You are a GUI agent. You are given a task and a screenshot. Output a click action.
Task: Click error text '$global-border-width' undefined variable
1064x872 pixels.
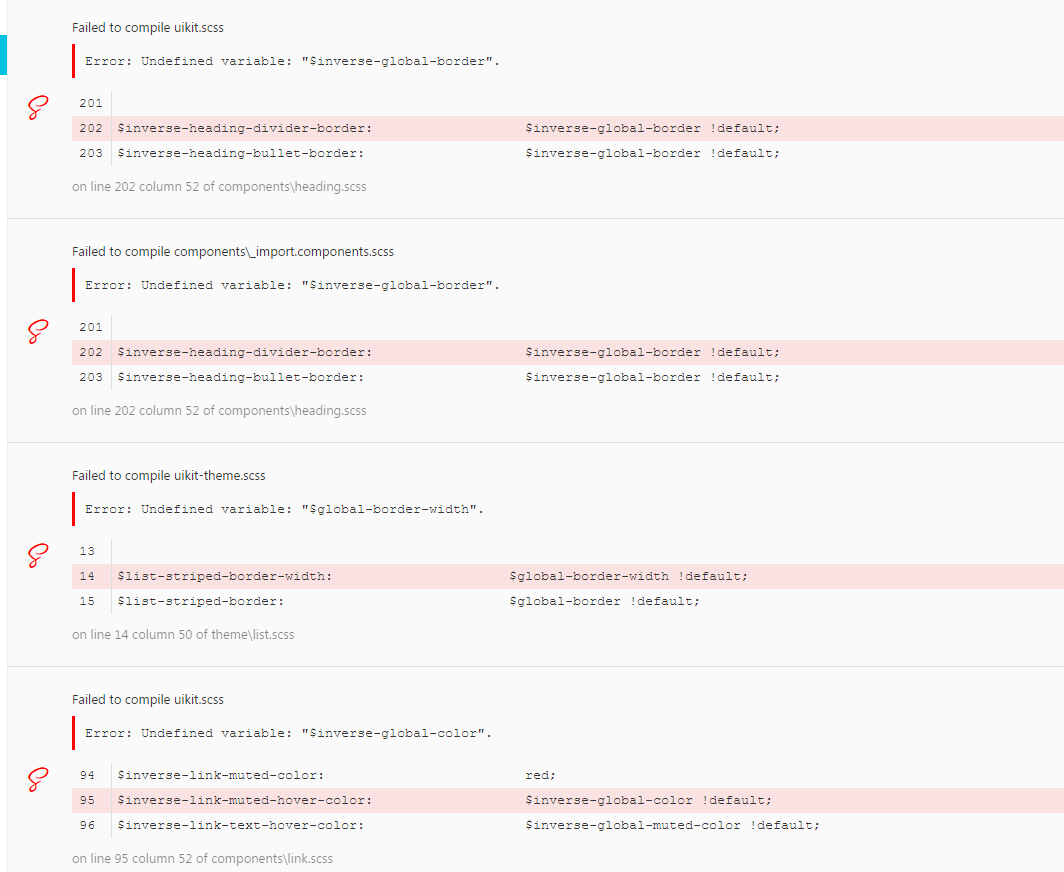[284, 509]
